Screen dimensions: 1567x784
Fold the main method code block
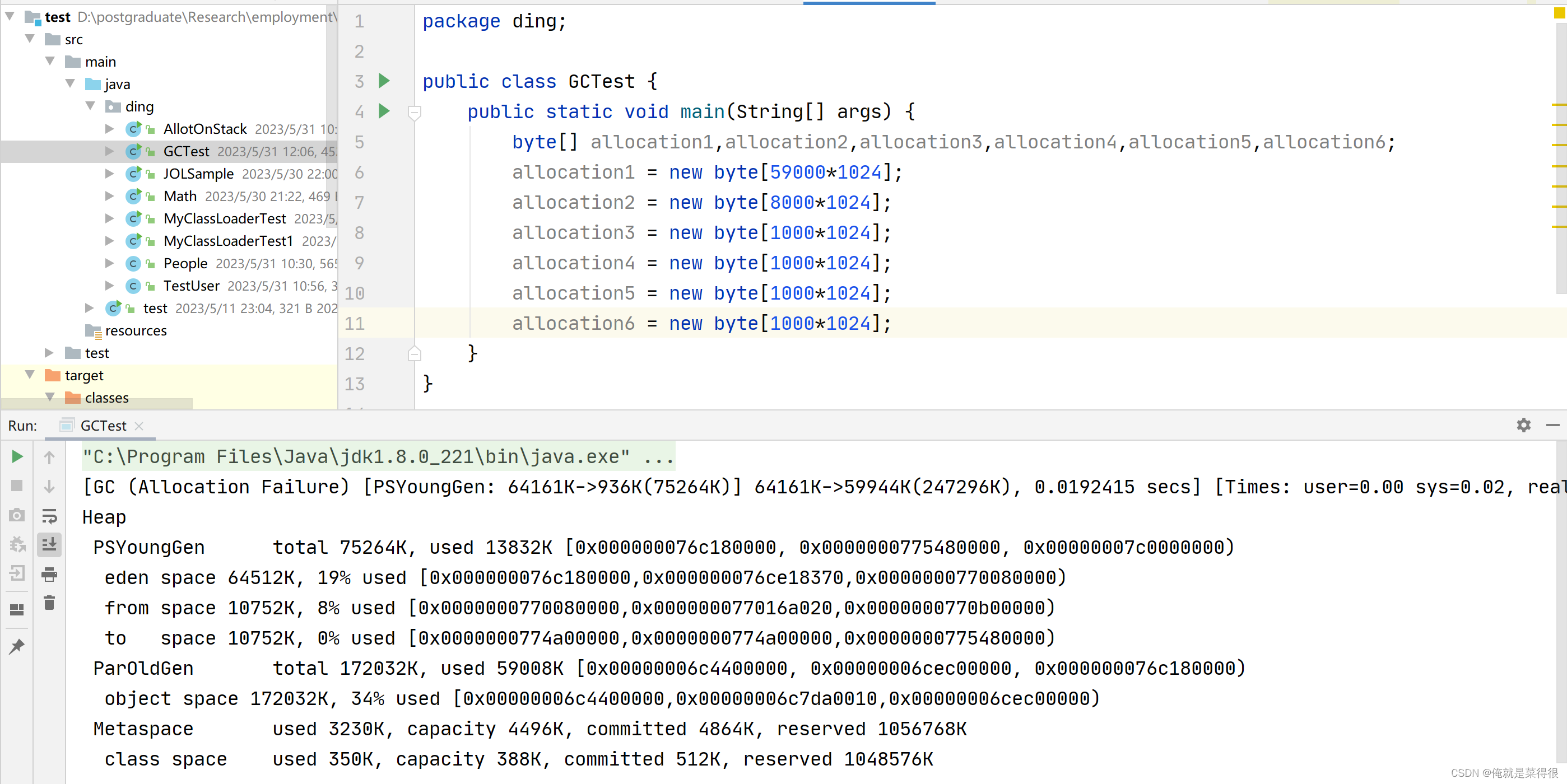coord(414,112)
